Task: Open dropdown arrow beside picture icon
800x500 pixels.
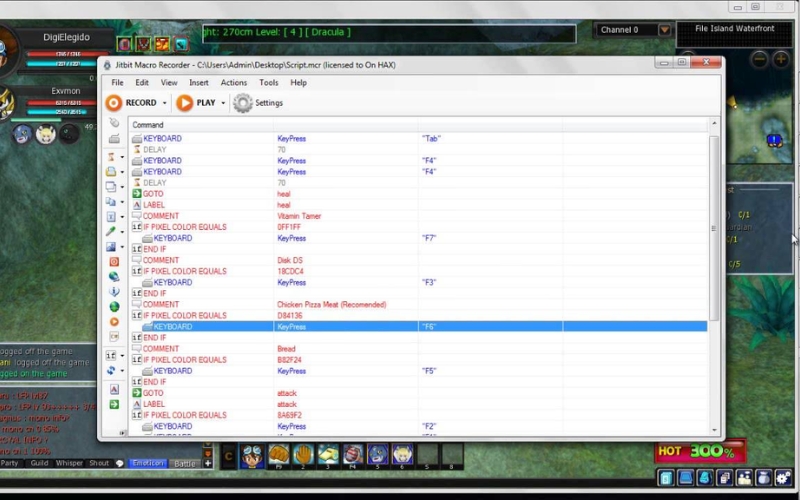Action: 122,247
